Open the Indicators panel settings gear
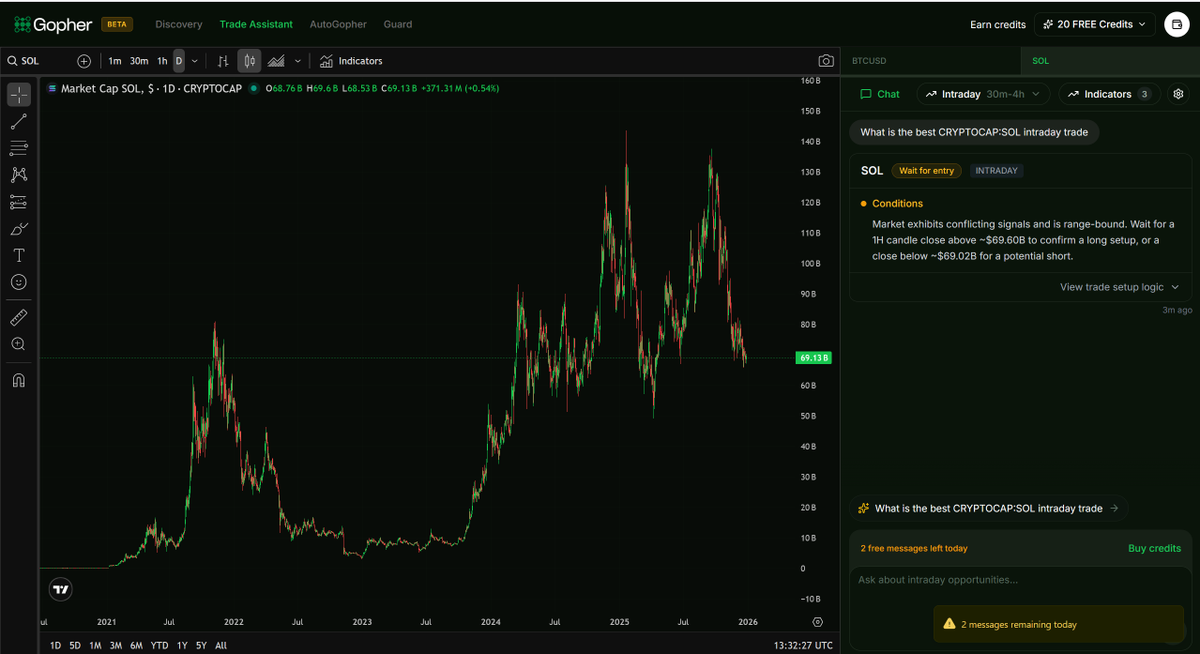 point(1178,93)
